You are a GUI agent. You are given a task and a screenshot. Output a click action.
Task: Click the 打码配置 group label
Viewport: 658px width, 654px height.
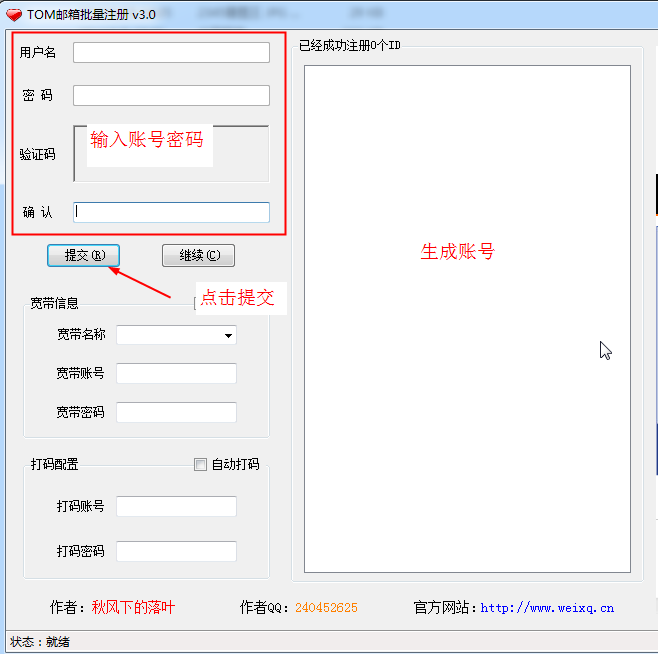tap(54, 464)
